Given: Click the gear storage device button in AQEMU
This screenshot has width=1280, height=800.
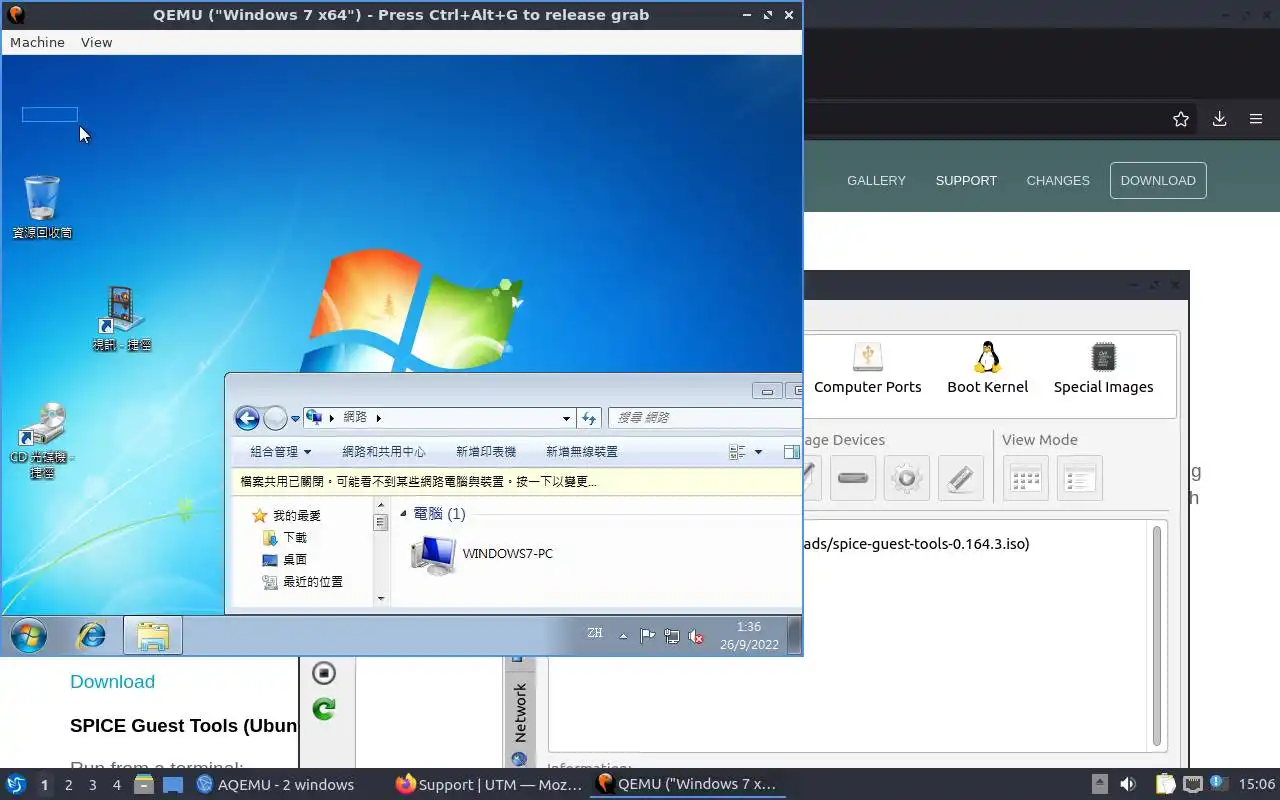Looking at the screenshot, I should coord(907,478).
